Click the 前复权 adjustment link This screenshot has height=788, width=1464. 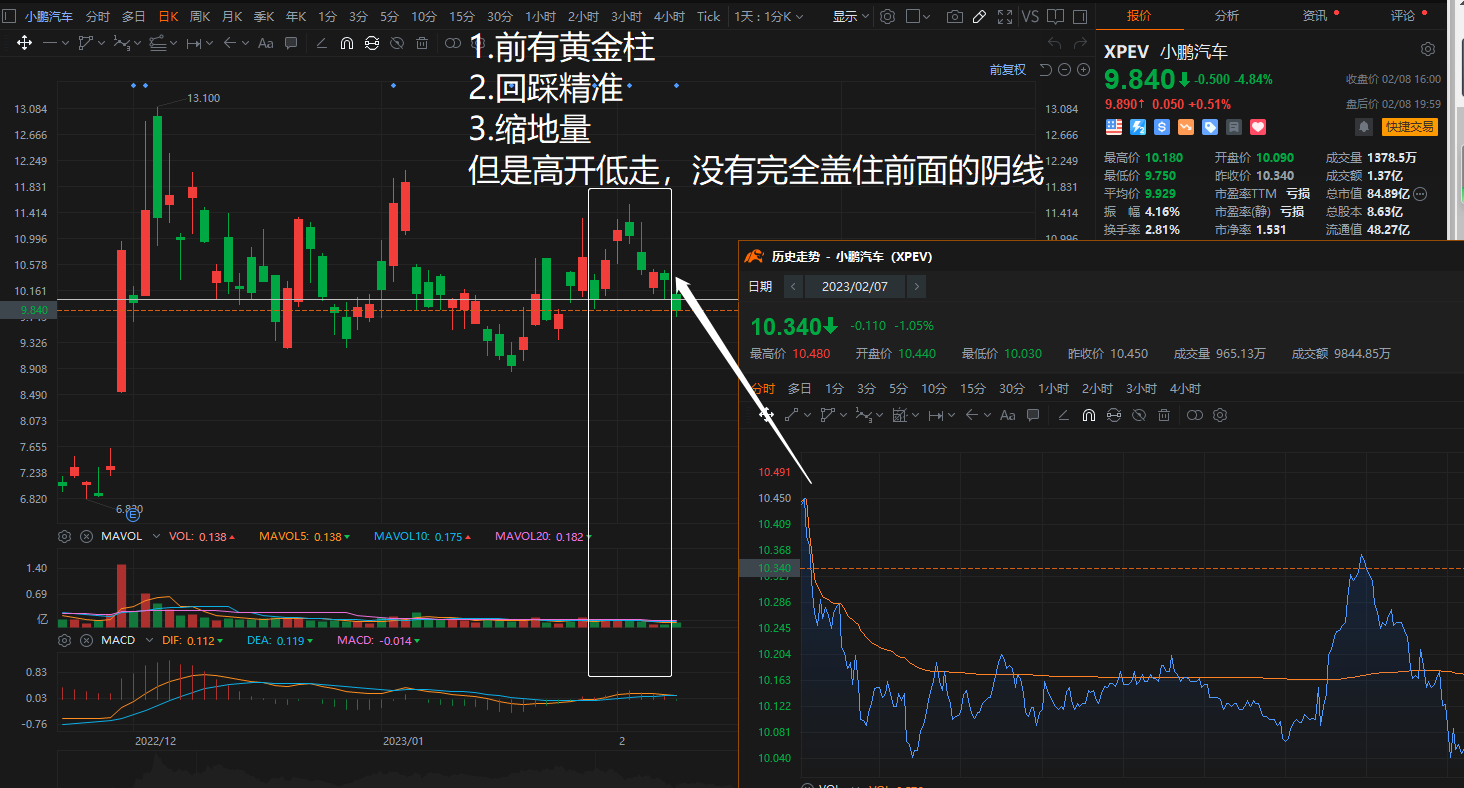(x=1008, y=70)
